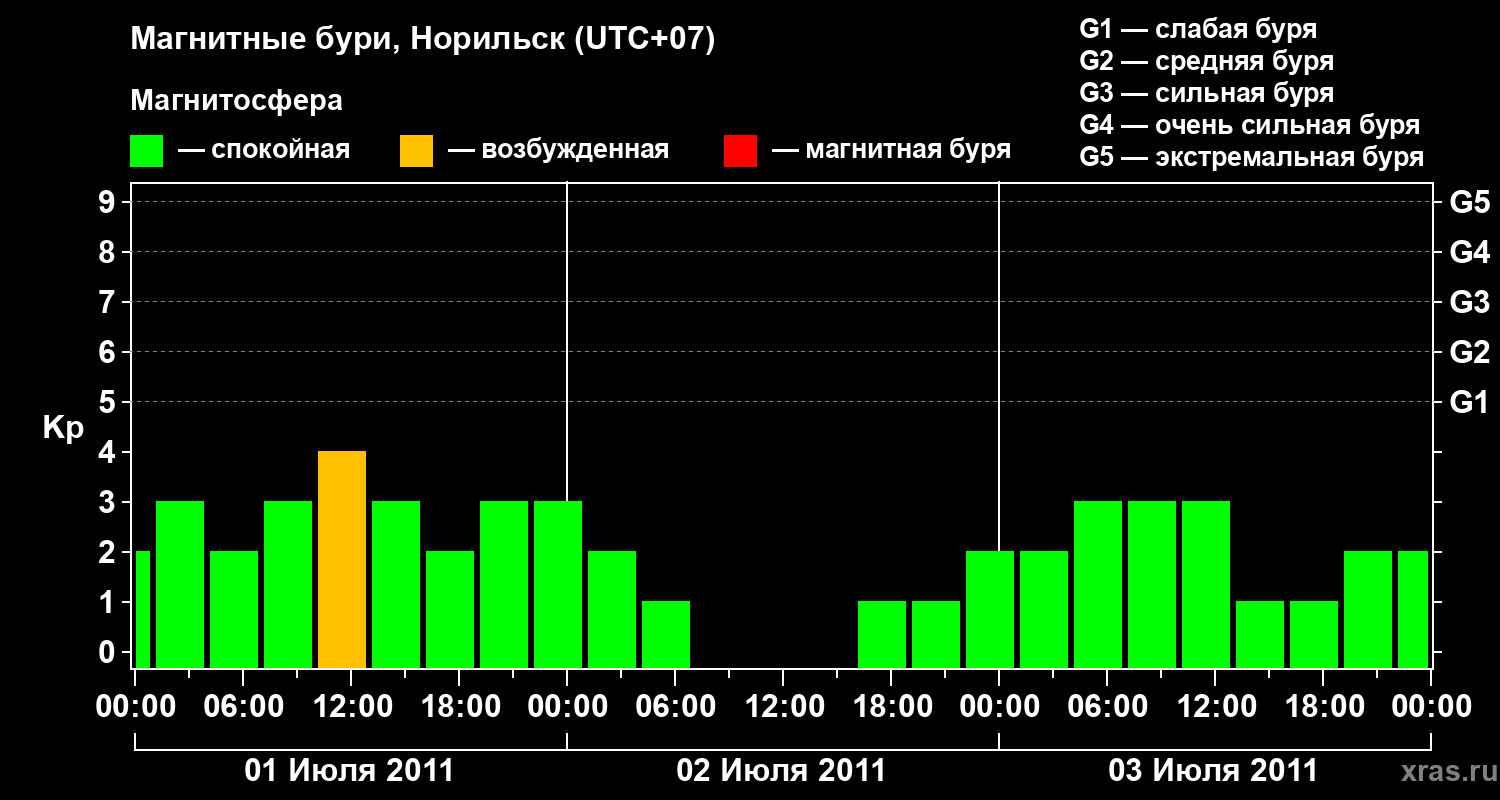Click the orange Kp 4 bar
This screenshot has height=800, width=1500.
(342, 559)
